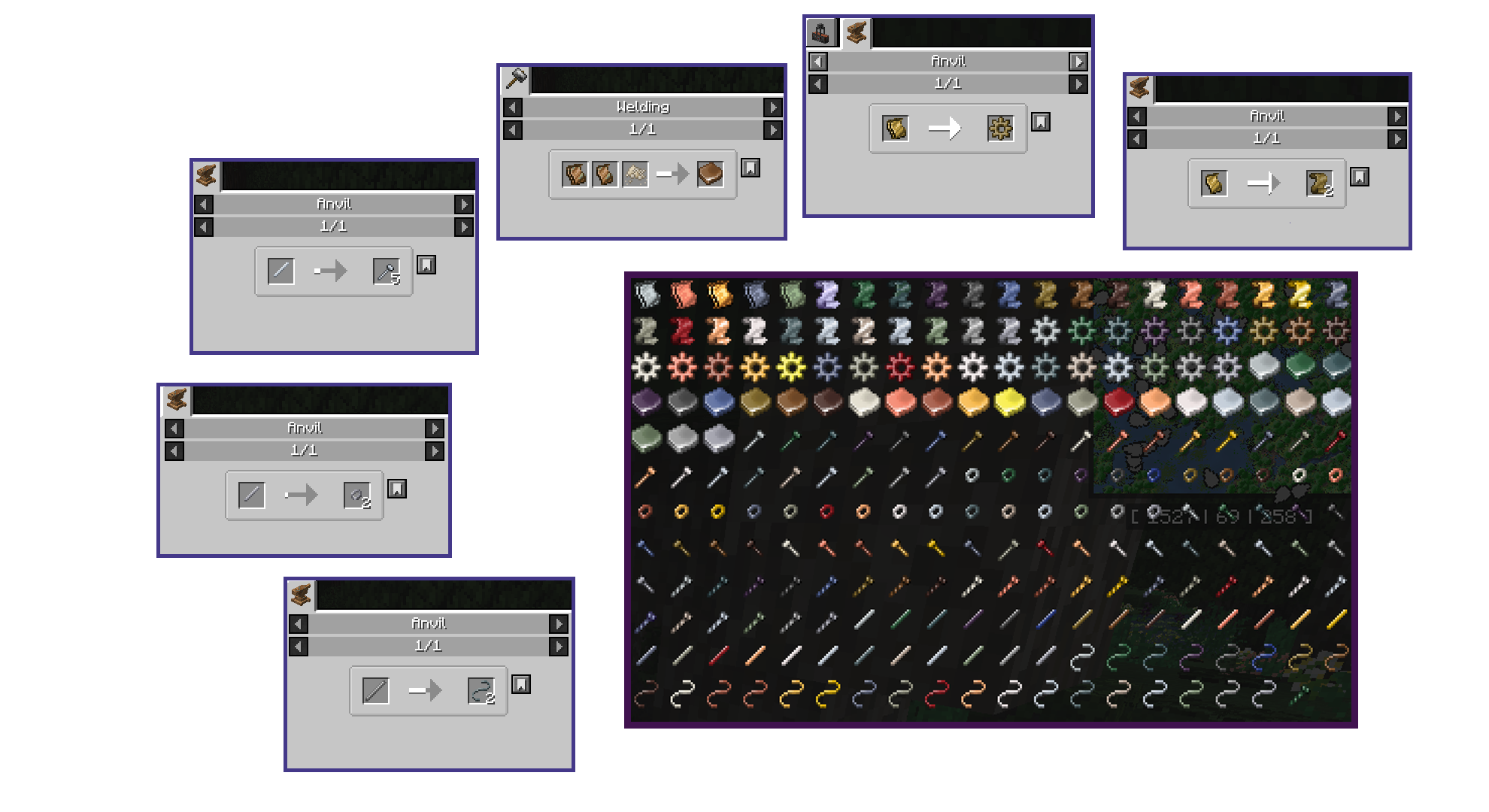Click the double sheet input of gear recipe
1489x812 pixels.
(896, 129)
